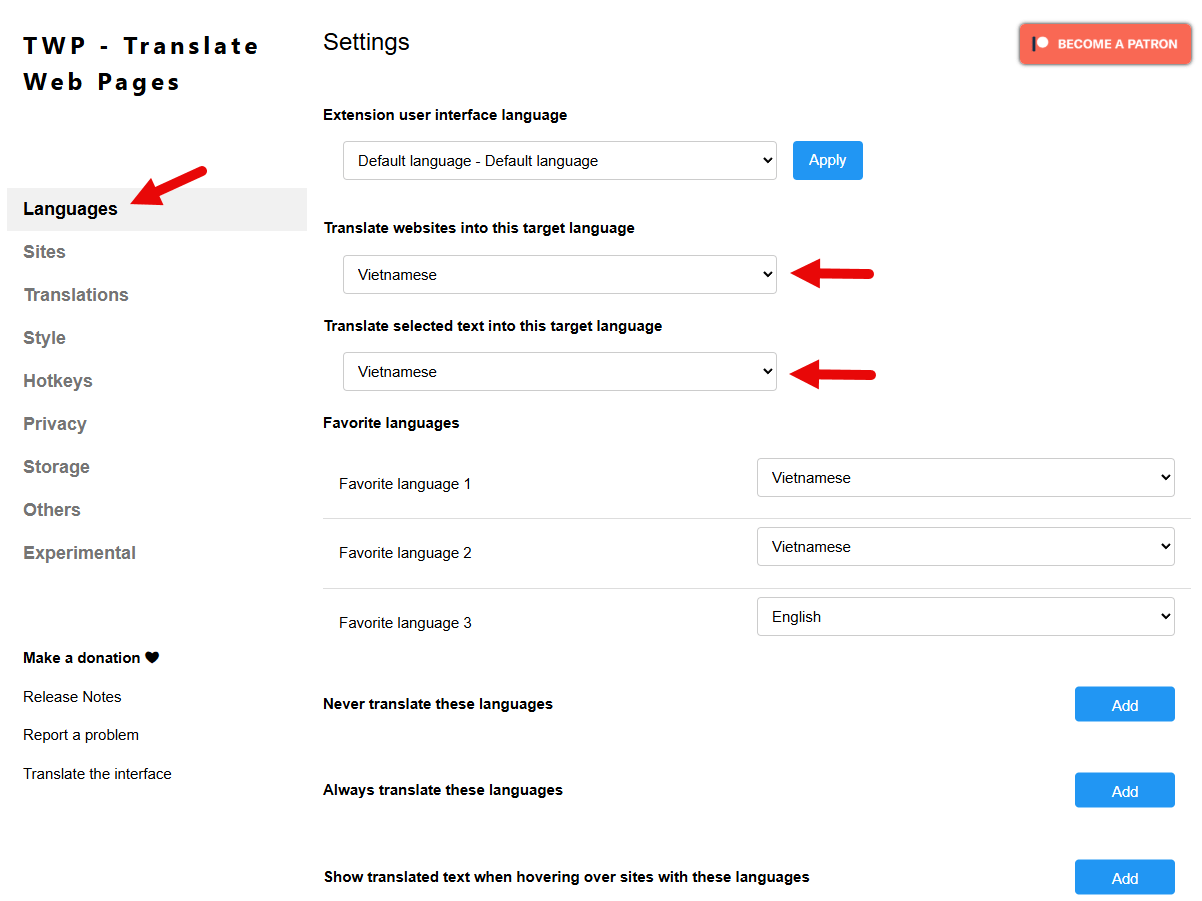Viewport: 1202px width, 901px height.
Task: Click the Favorite language 2 label
Action: 405,553
